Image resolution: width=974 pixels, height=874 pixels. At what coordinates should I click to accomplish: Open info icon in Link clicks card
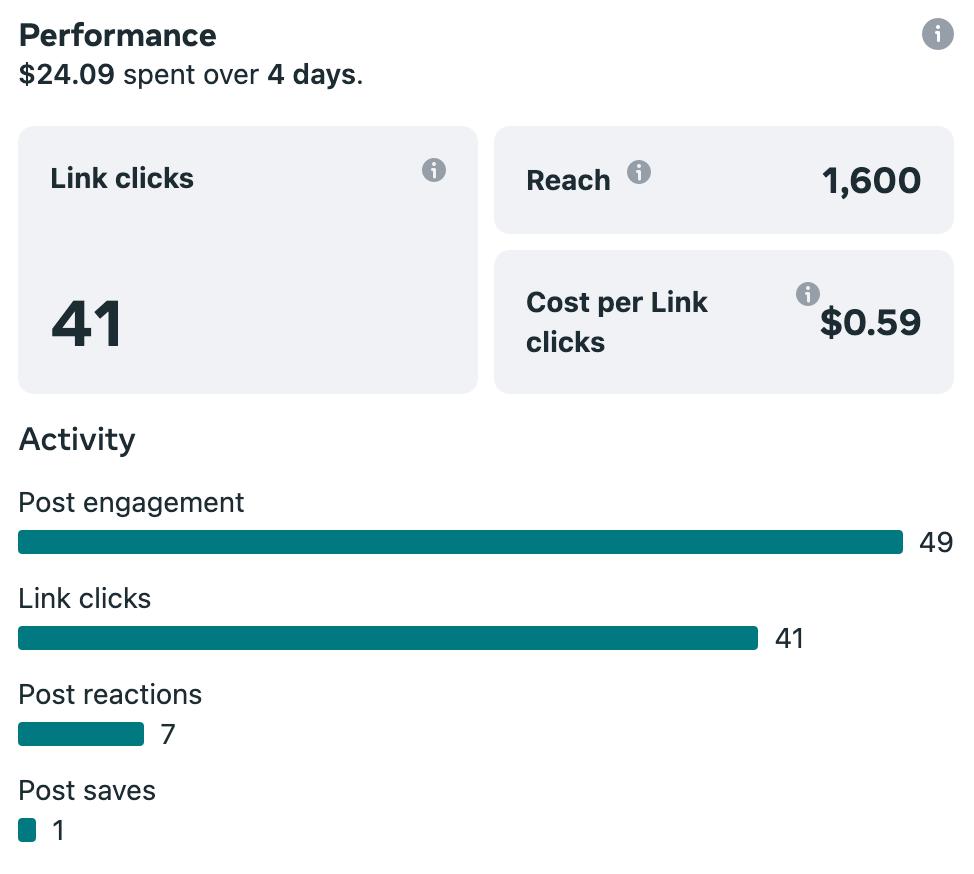click(434, 170)
